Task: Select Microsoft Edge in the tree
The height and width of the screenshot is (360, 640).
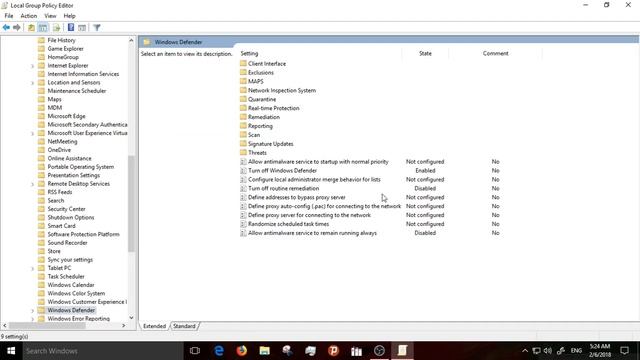Action: (x=67, y=116)
